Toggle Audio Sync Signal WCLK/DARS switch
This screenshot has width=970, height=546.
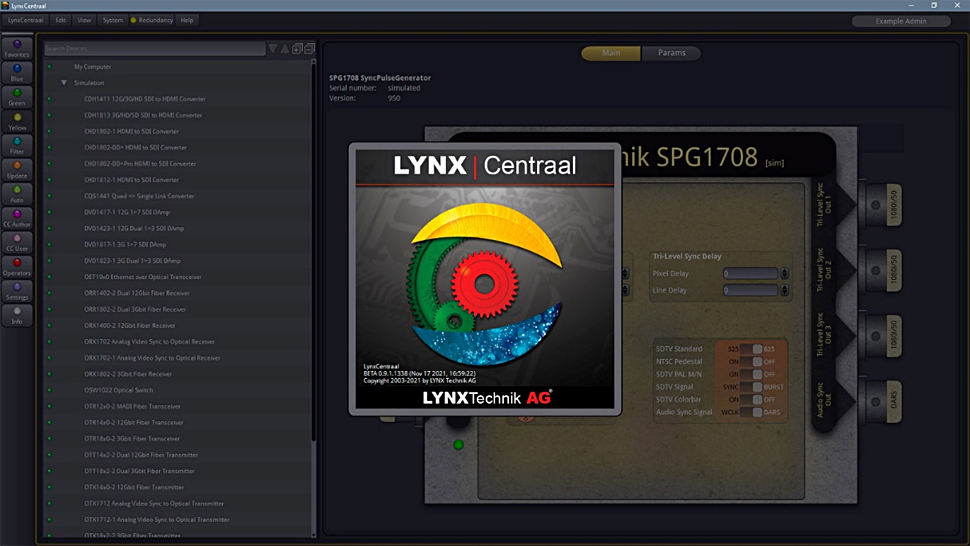coord(750,412)
